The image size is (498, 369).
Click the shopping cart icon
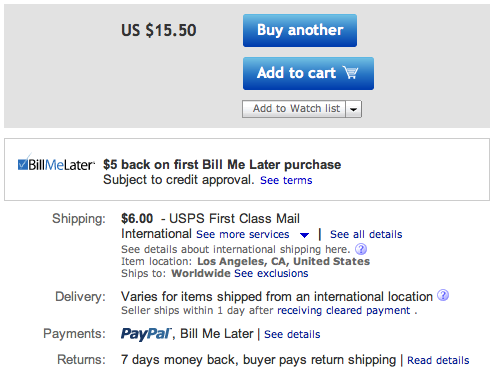pyautogui.click(x=350, y=72)
